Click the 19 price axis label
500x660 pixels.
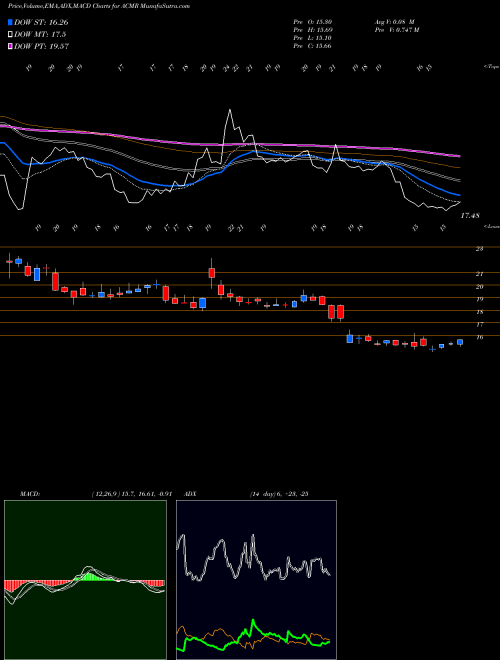coord(479,299)
